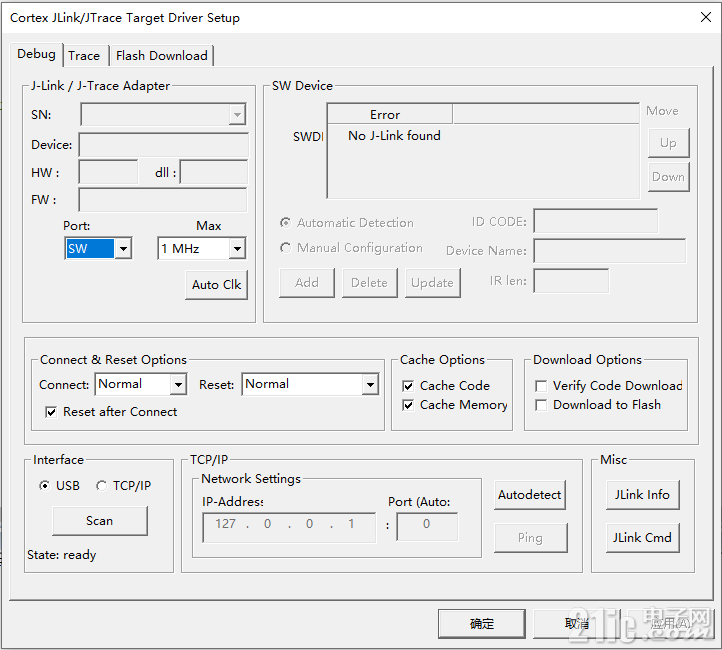The image size is (722, 650).
Task: Open the Connect Normal dropdown
Action: point(178,384)
